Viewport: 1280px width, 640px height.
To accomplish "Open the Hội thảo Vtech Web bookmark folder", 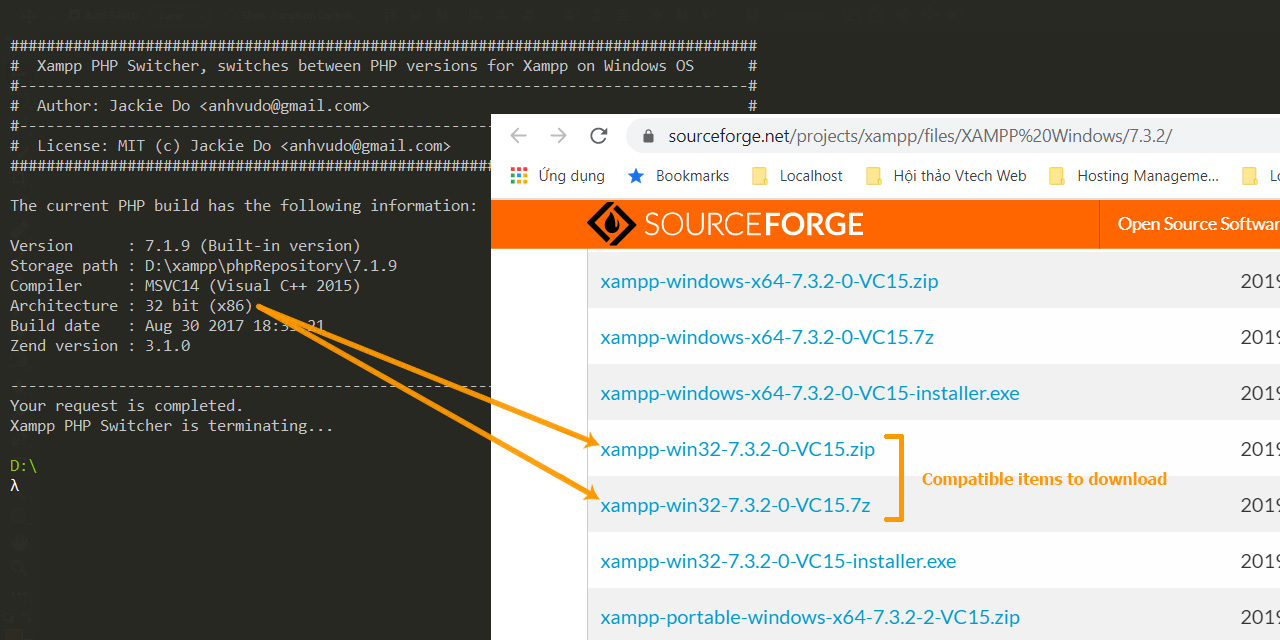I will coord(946,176).
